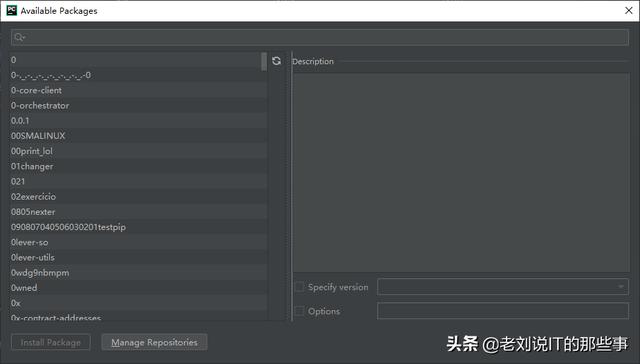Select the 02exercicio package
Image resolution: width=640 pixels, height=364 pixels.
(x=138, y=197)
